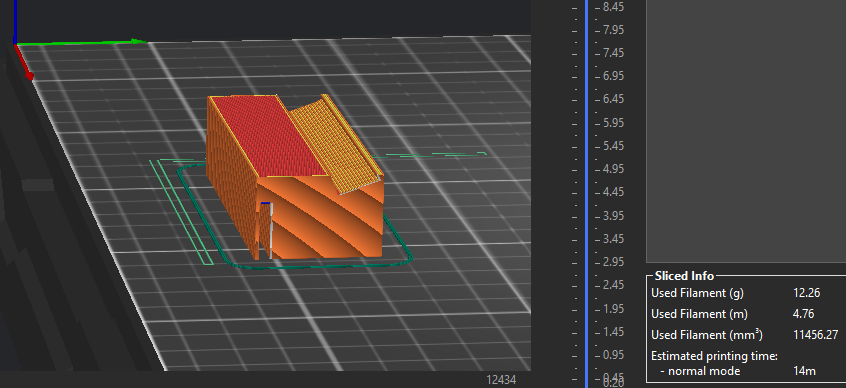Click the Estimated printing time label

pos(714,356)
